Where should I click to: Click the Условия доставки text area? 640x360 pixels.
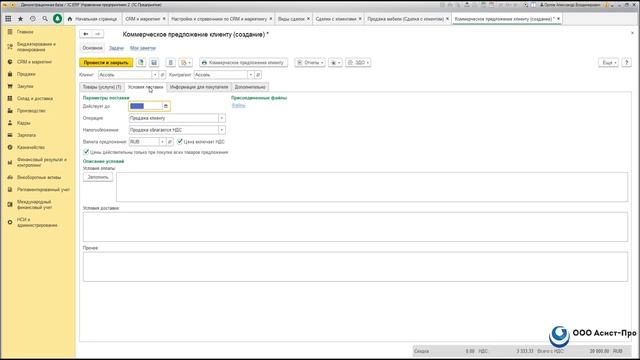pos(356,227)
